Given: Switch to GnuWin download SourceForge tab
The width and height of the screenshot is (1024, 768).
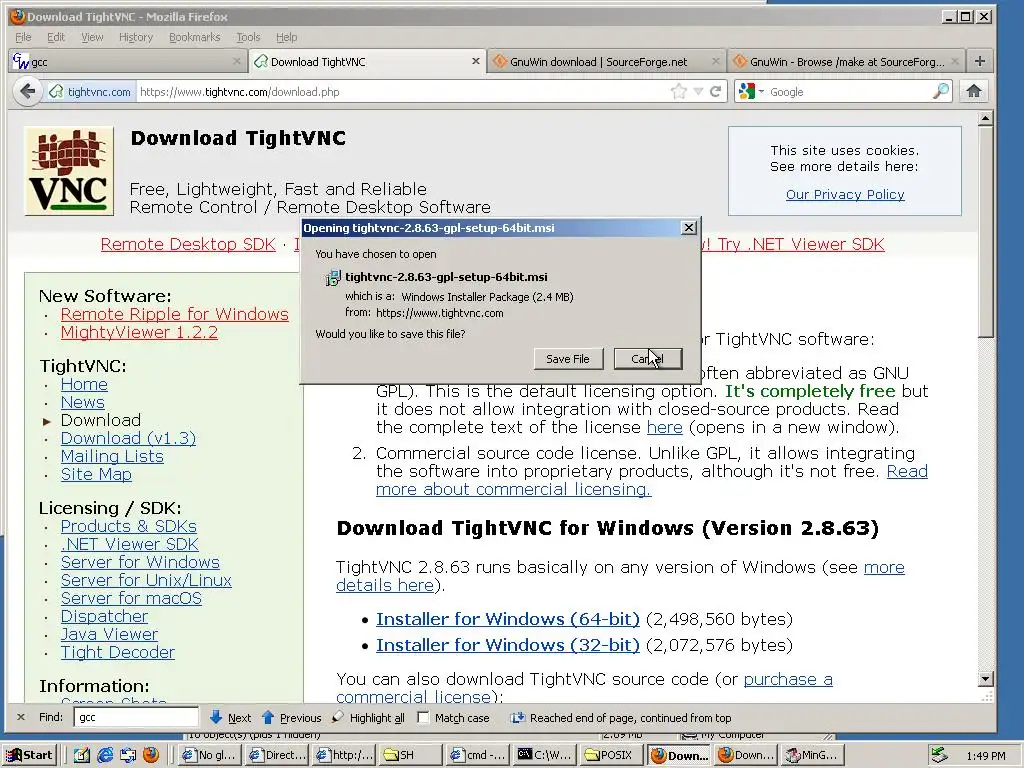Looking at the screenshot, I should (x=606, y=61).
